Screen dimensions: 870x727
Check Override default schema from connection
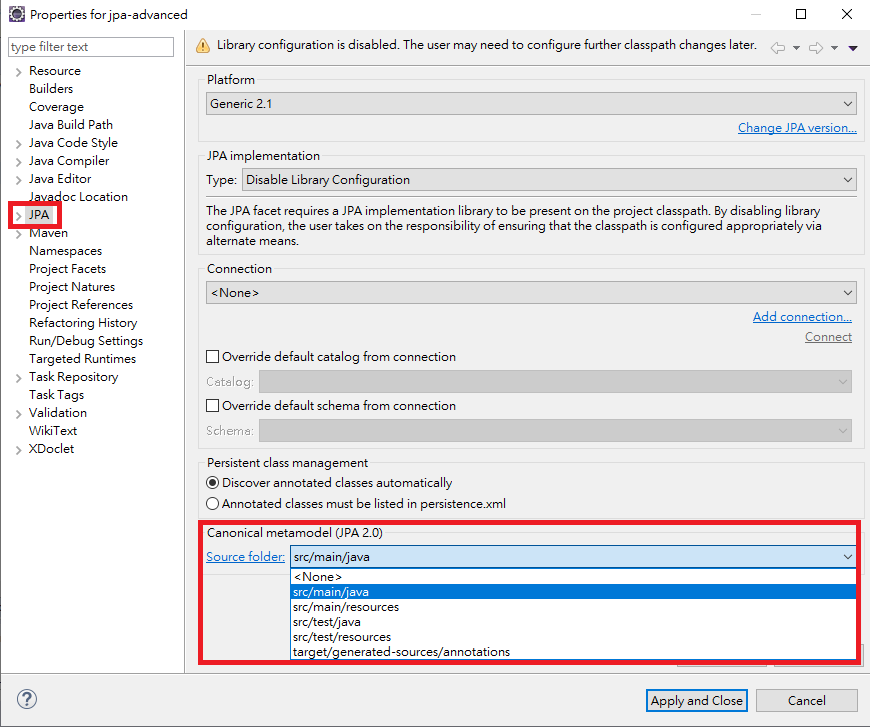click(x=213, y=406)
